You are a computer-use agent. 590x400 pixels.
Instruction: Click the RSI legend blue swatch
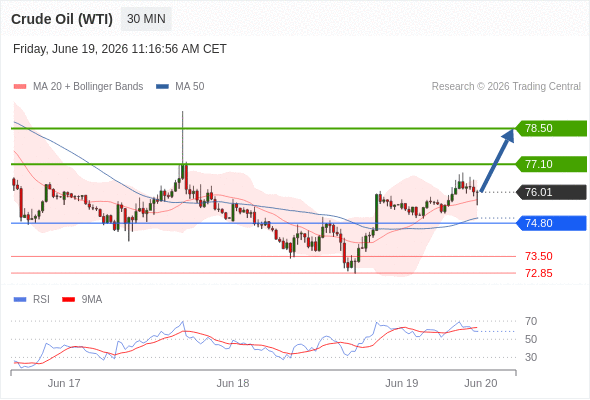pyautogui.click(x=20, y=300)
